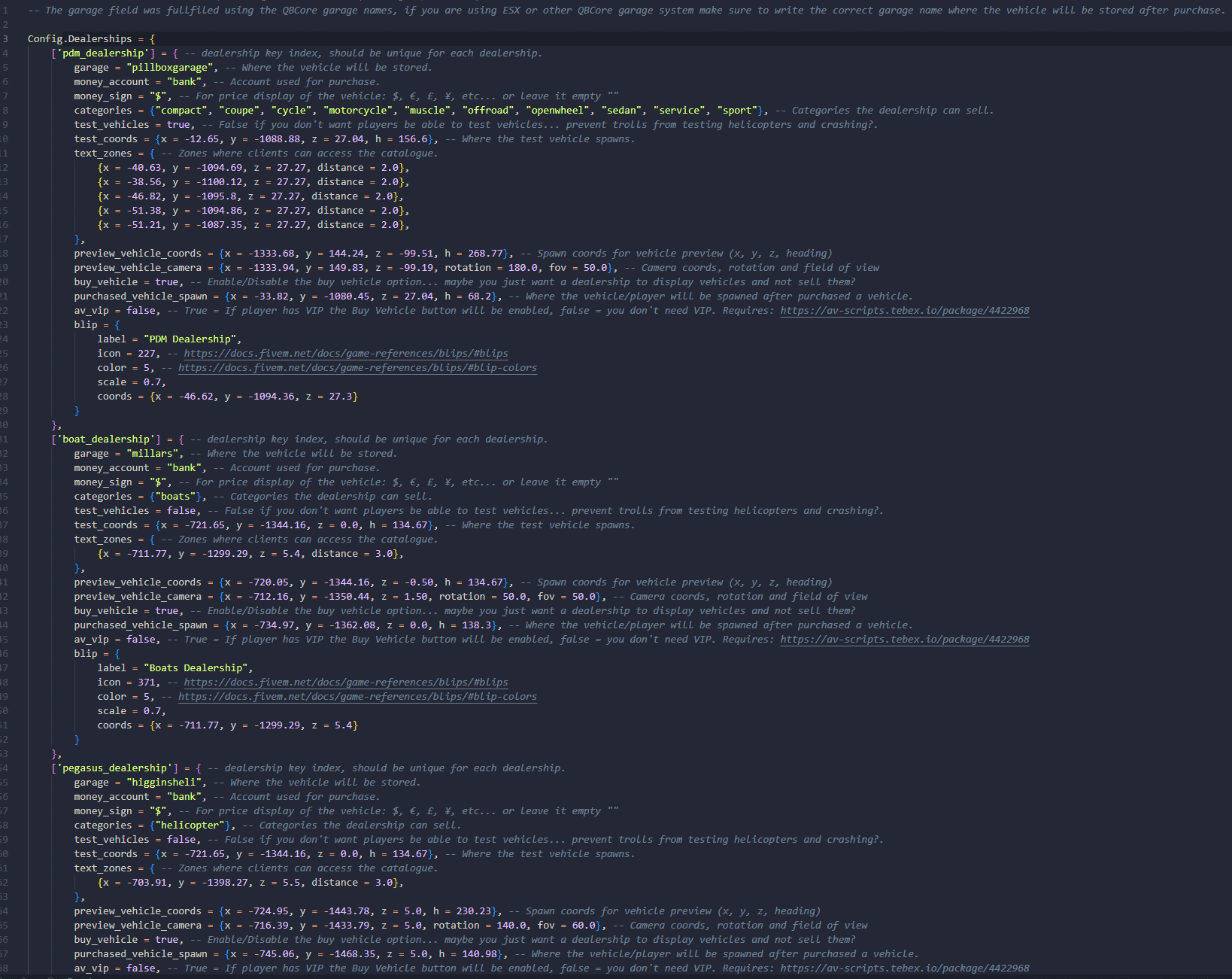Click the Config.Dealerships declaration
Screen dimensions: 1232x979
(x=80, y=39)
